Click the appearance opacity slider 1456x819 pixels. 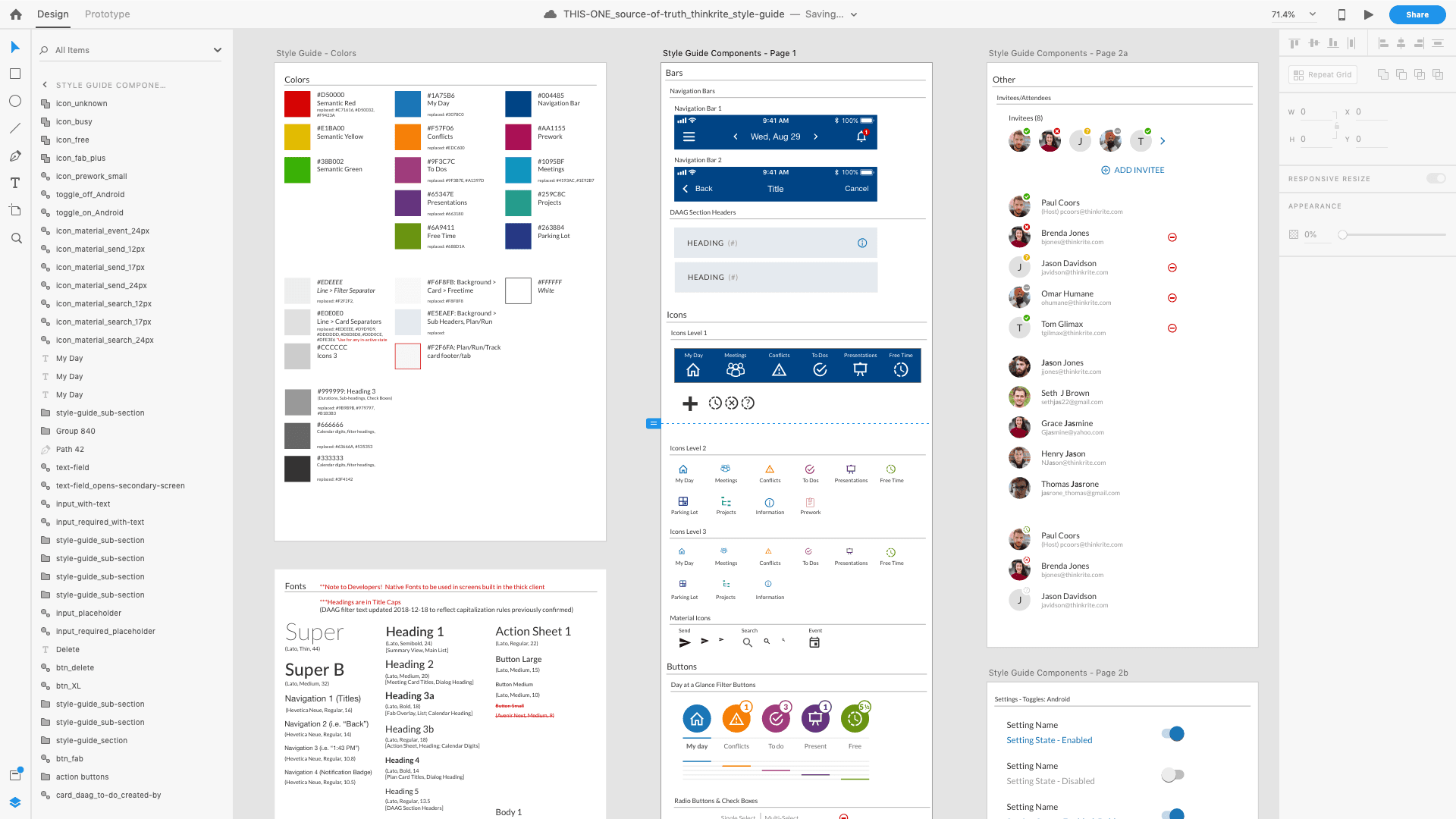1342,234
